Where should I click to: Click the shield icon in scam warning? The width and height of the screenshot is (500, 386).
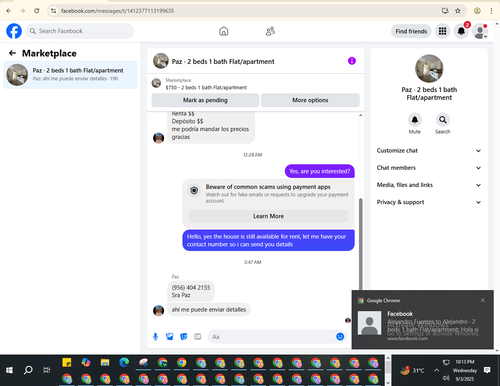[x=194, y=190]
